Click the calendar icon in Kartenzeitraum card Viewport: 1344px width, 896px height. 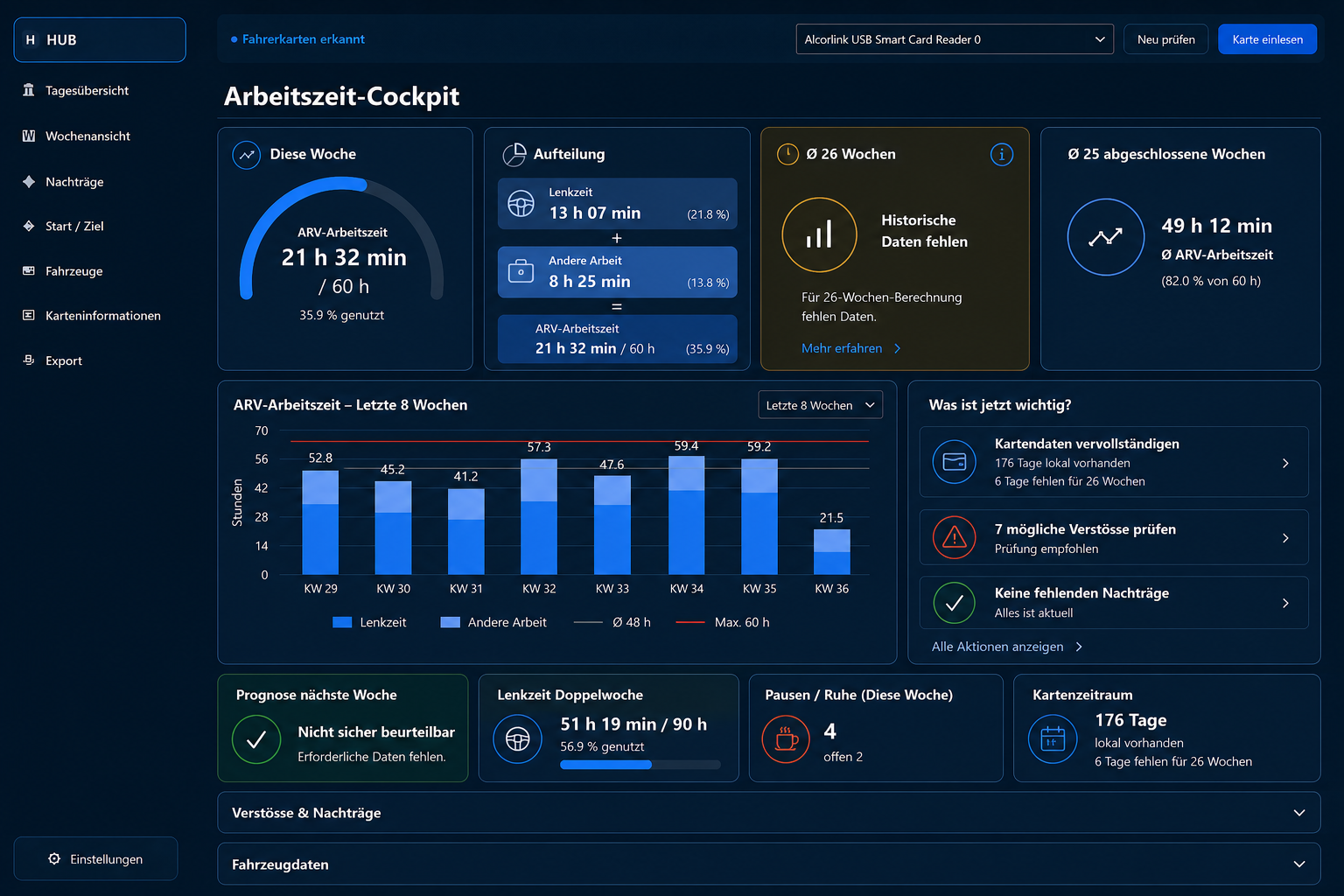(1053, 739)
